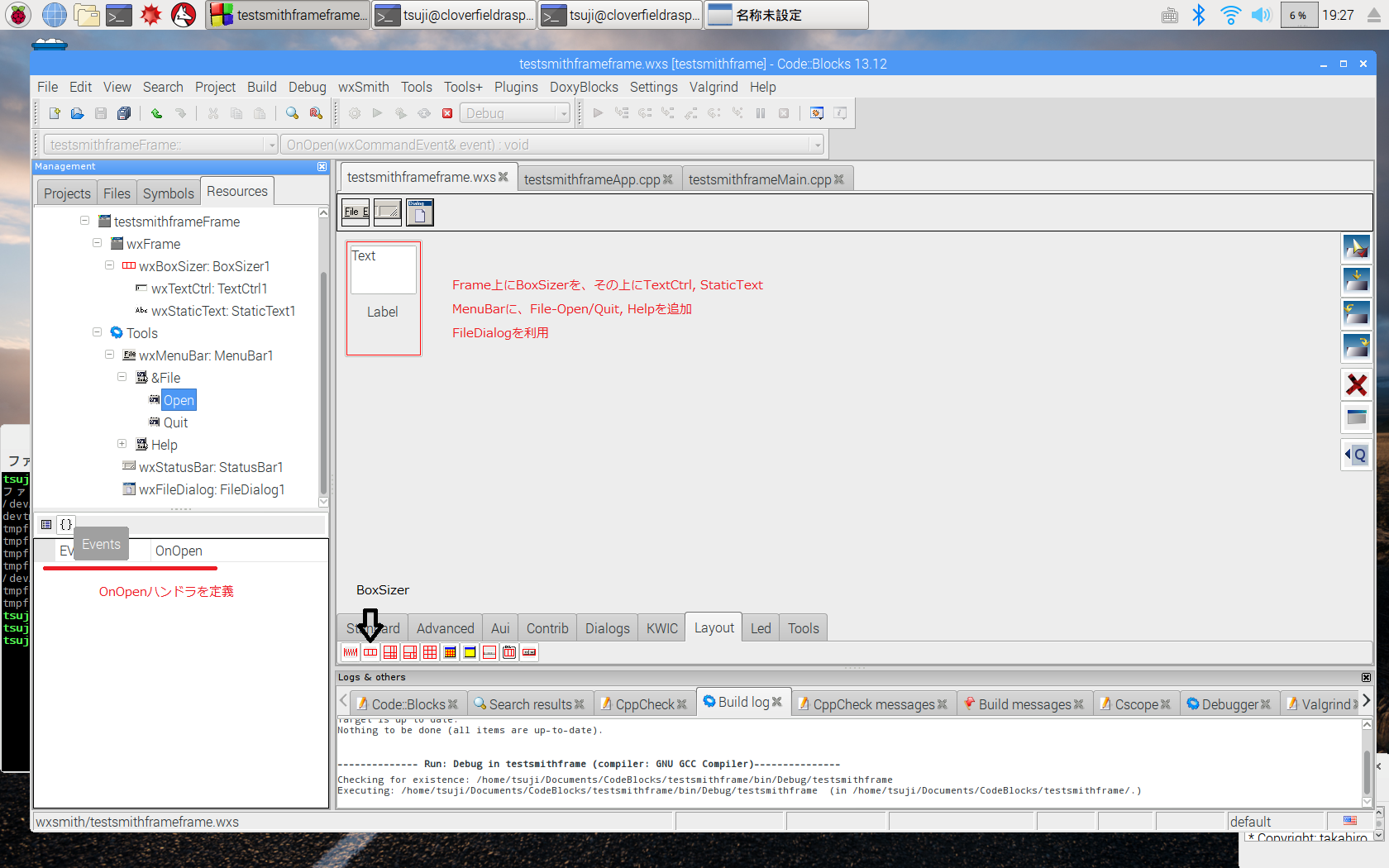Image resolution: width=1389 pixels, height=868 pixels.
Task: Open the quick properties Q panel icon
Action: point(1357,455)
